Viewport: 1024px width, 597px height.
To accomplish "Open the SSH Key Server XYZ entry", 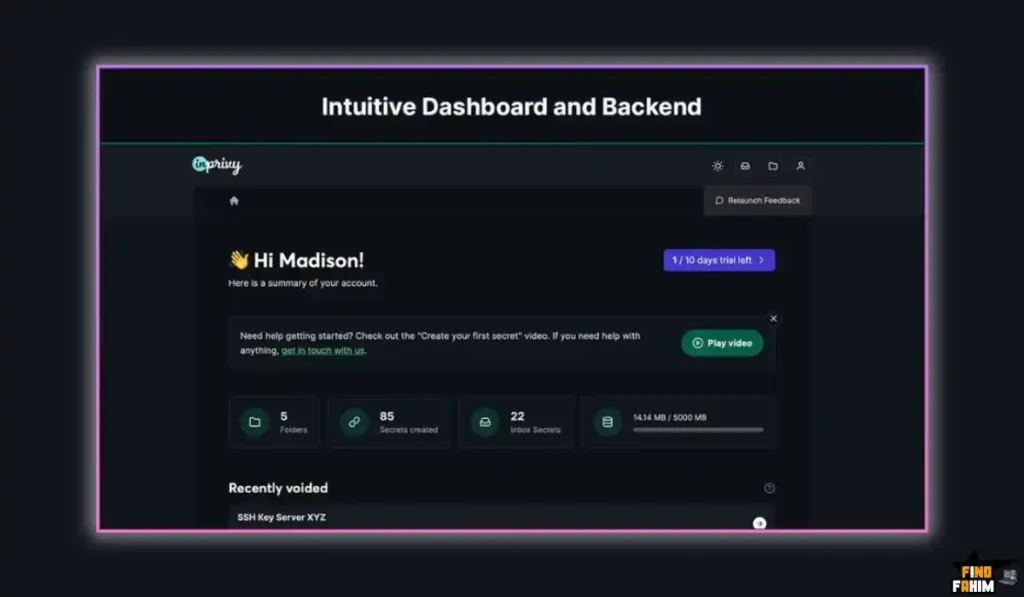I will click(x=282, y=517).
